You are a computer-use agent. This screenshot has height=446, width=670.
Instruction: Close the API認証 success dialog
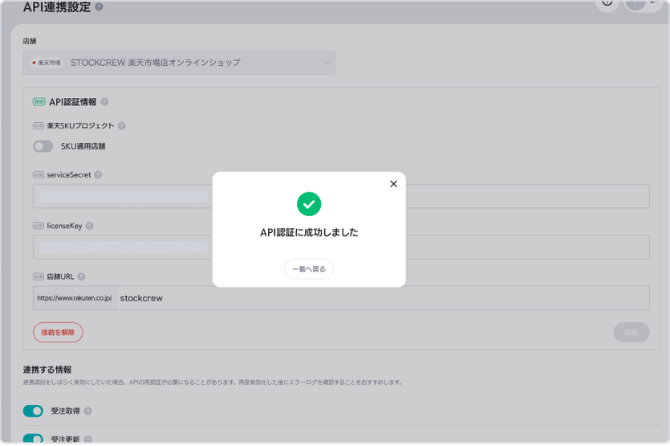[393, 184]
